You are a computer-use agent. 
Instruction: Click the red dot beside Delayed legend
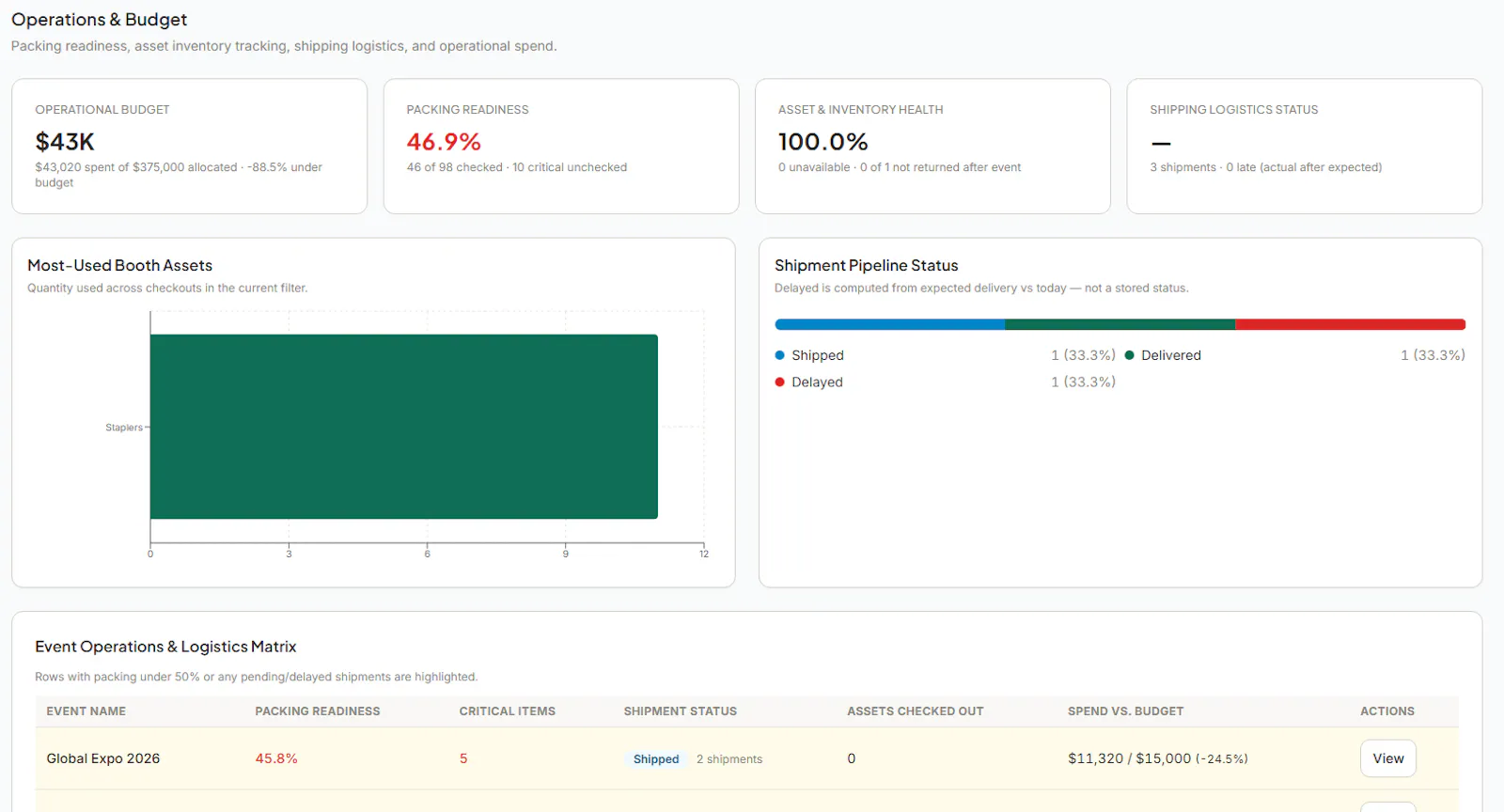pyautogui.click(x=779, y=382)
